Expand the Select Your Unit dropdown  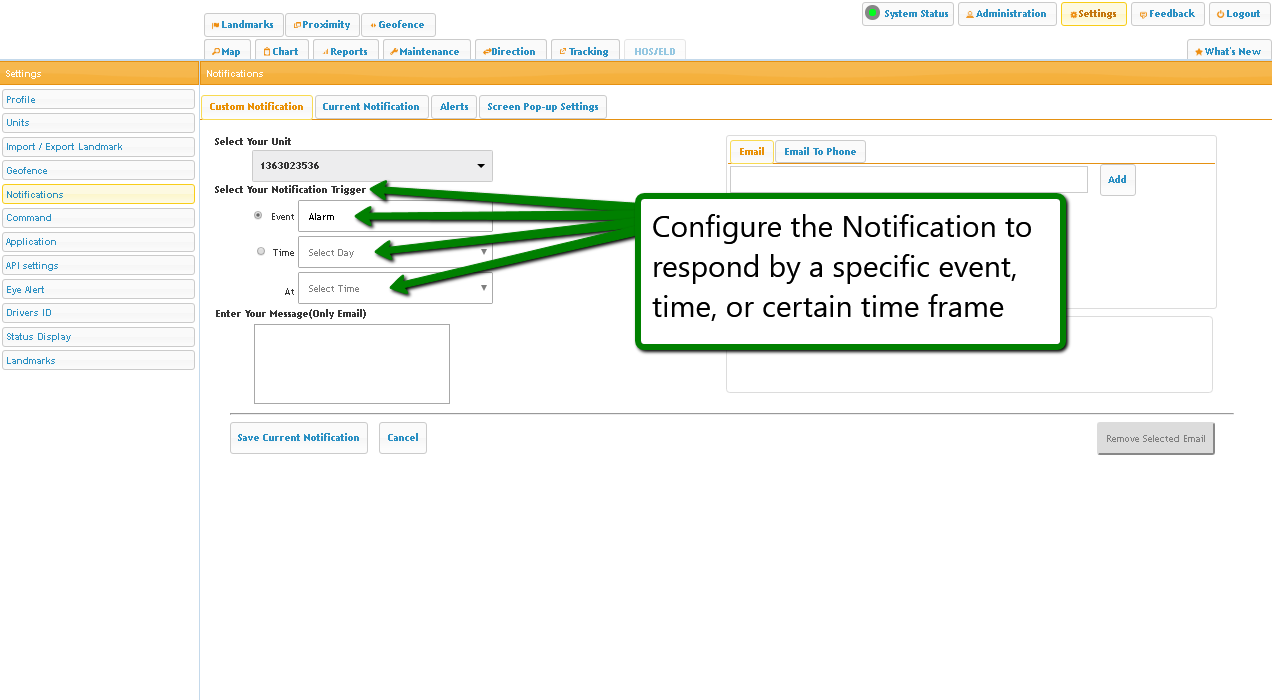pyautogui.click(x=372, y=166)
